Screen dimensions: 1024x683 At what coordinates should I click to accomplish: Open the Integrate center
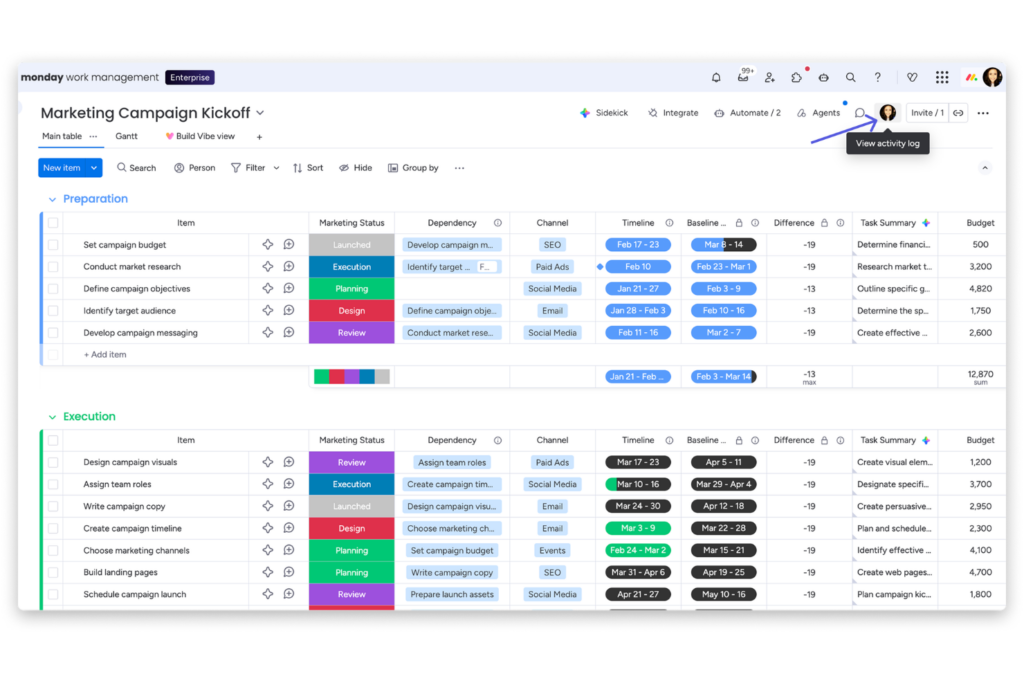tap(673, 113)
